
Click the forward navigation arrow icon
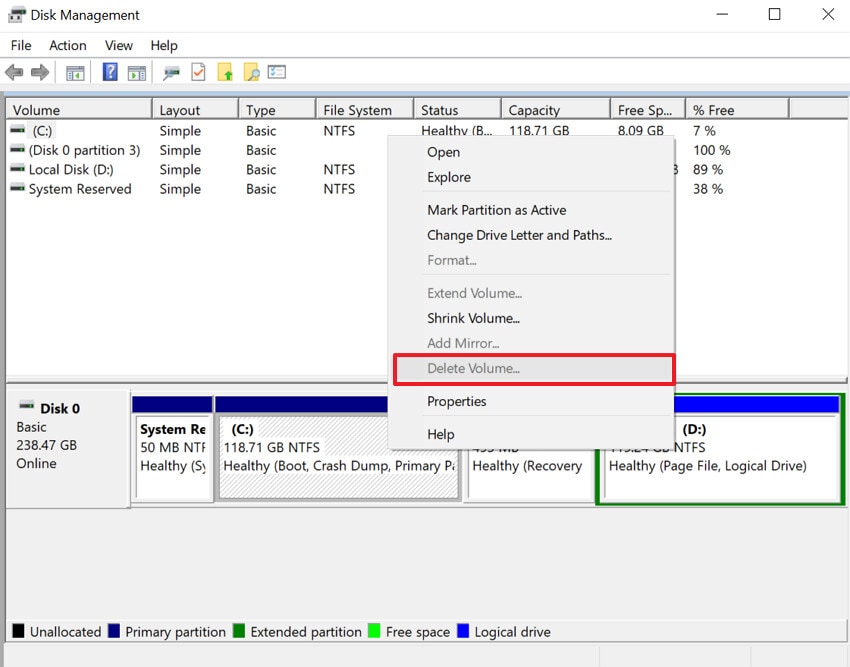39,72
